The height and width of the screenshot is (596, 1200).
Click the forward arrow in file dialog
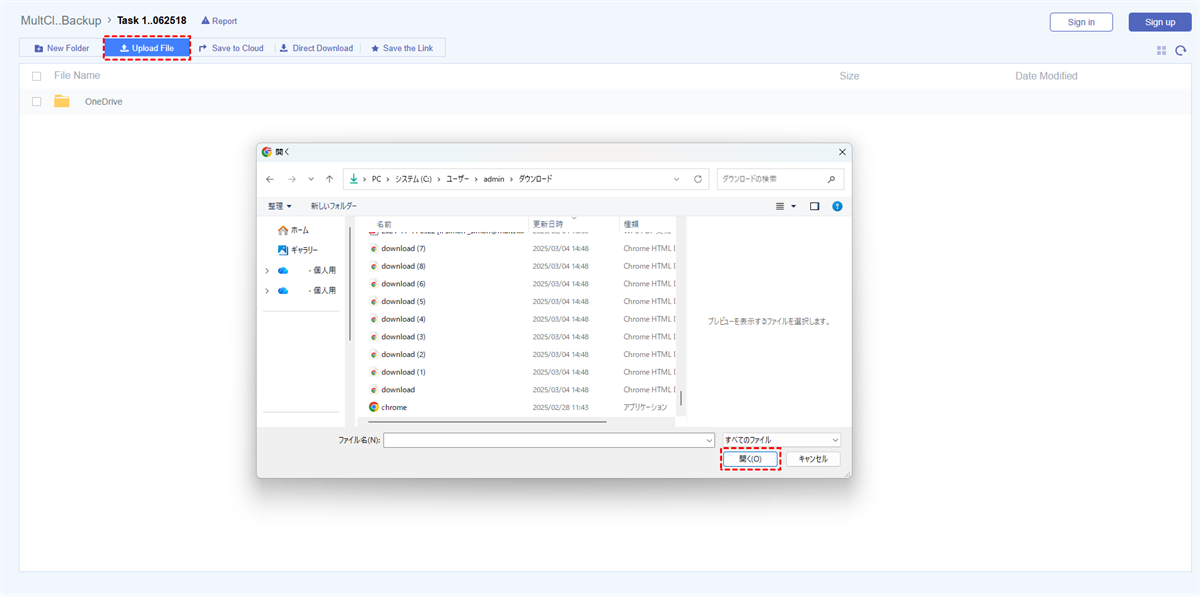click(291, 179)
